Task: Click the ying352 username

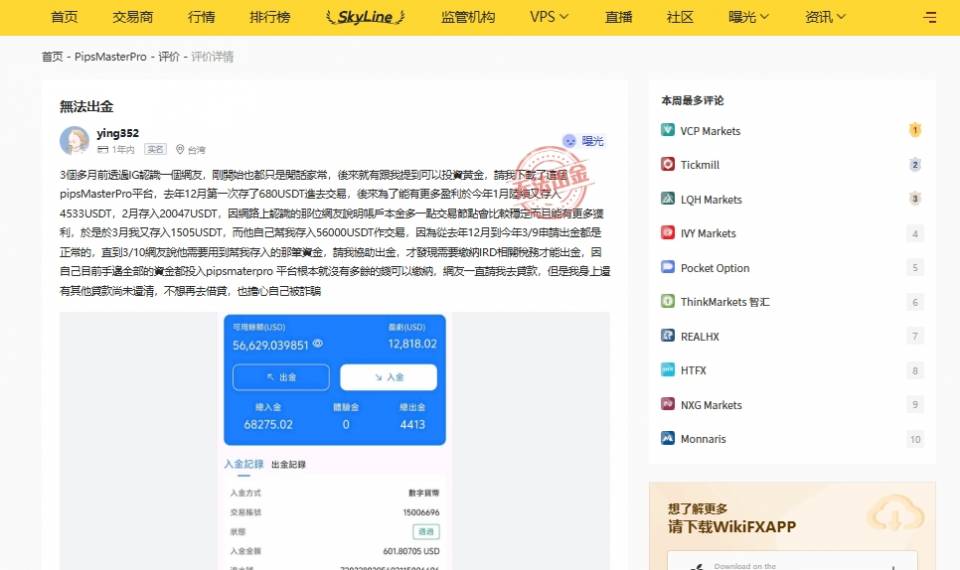Action: pyautogui.click(x=118, y=133)
